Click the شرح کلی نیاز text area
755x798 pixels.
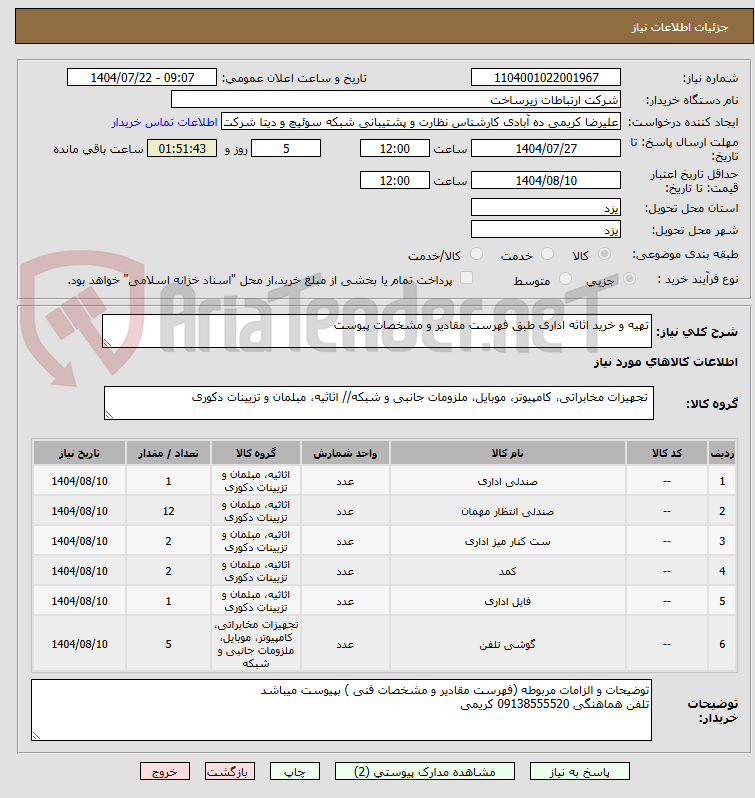pyautogui.click(x=377, y=331)
